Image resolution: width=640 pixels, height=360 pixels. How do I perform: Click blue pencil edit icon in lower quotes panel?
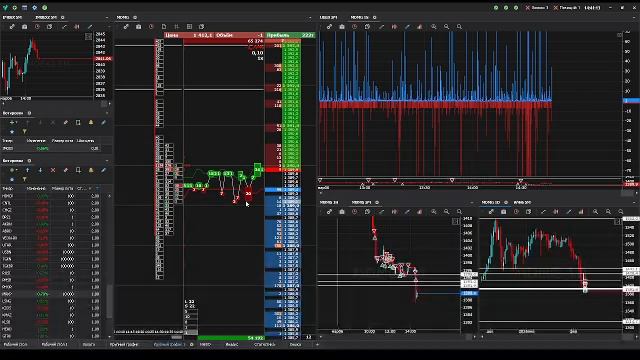[103, 170]
